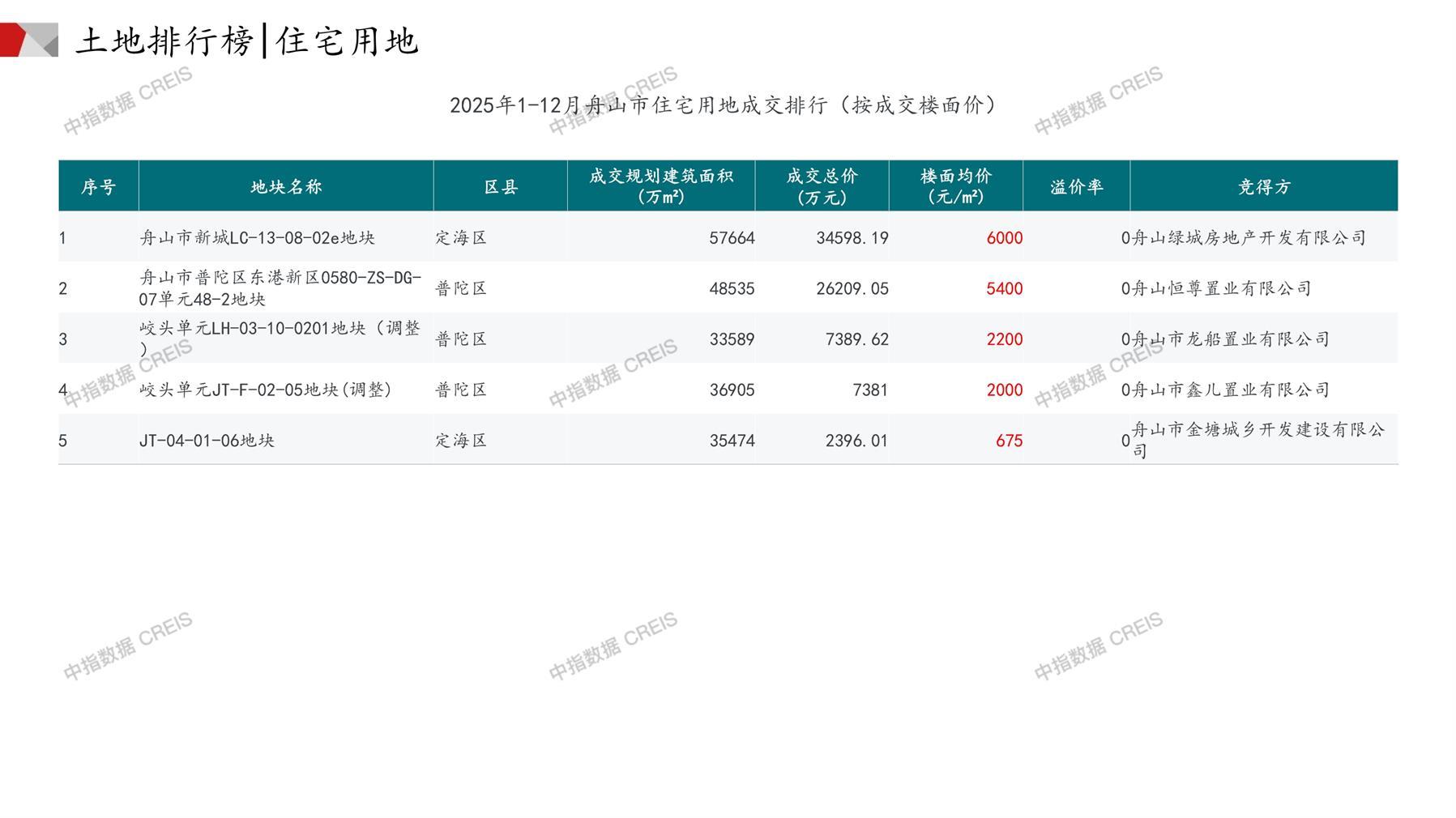Select the JT-04-01-06地块 parcel name

(x=207, y=441)
